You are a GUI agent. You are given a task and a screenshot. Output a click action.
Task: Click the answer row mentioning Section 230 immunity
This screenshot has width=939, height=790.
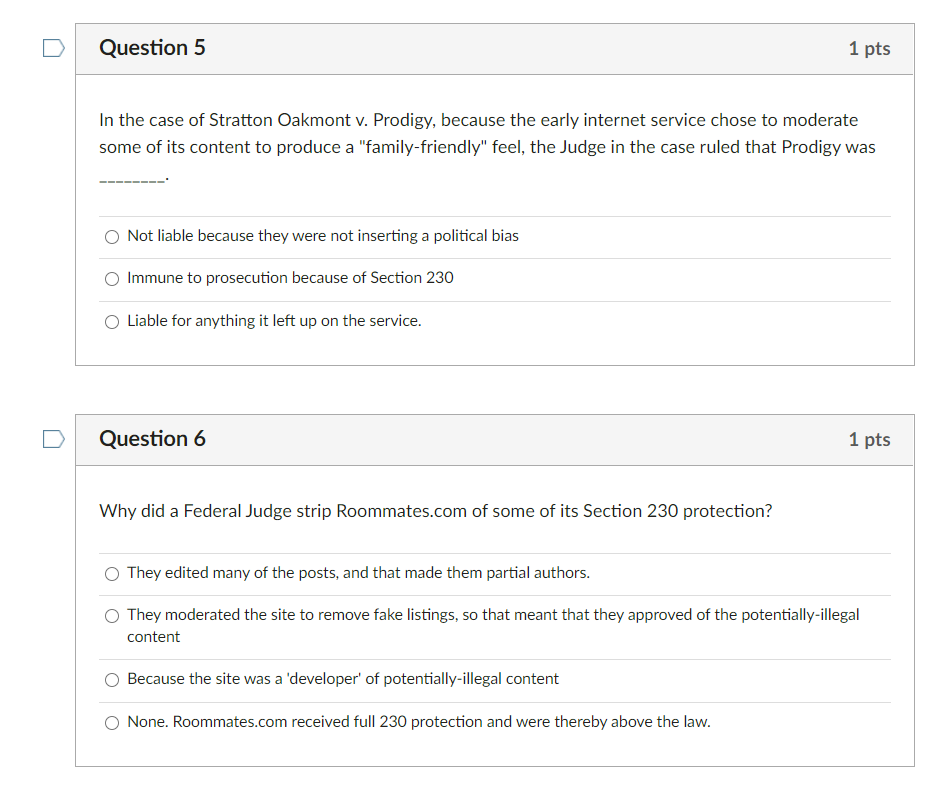(290, 278)
